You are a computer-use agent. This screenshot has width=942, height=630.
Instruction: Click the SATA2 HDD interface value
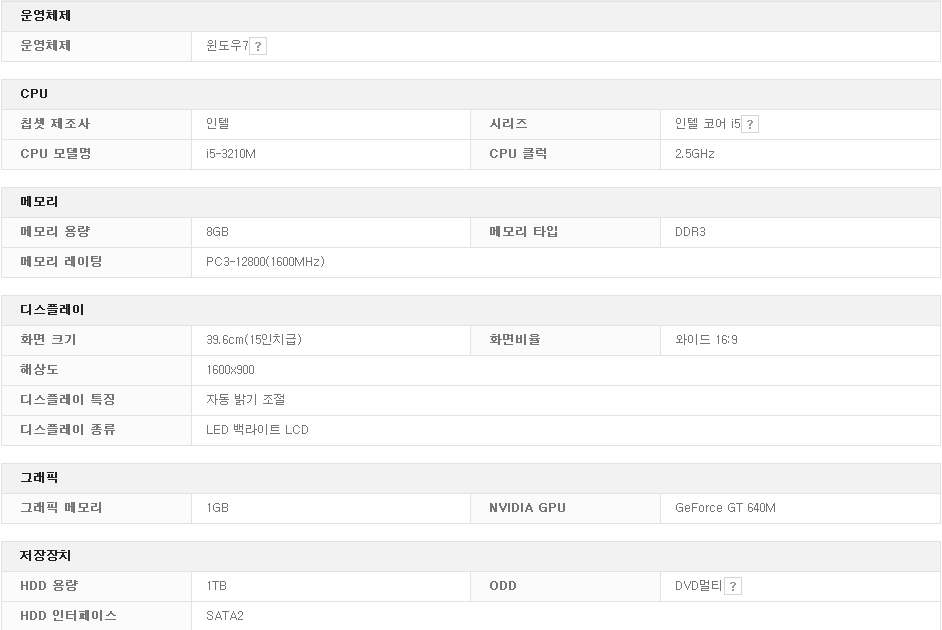[x=224, y=616]
